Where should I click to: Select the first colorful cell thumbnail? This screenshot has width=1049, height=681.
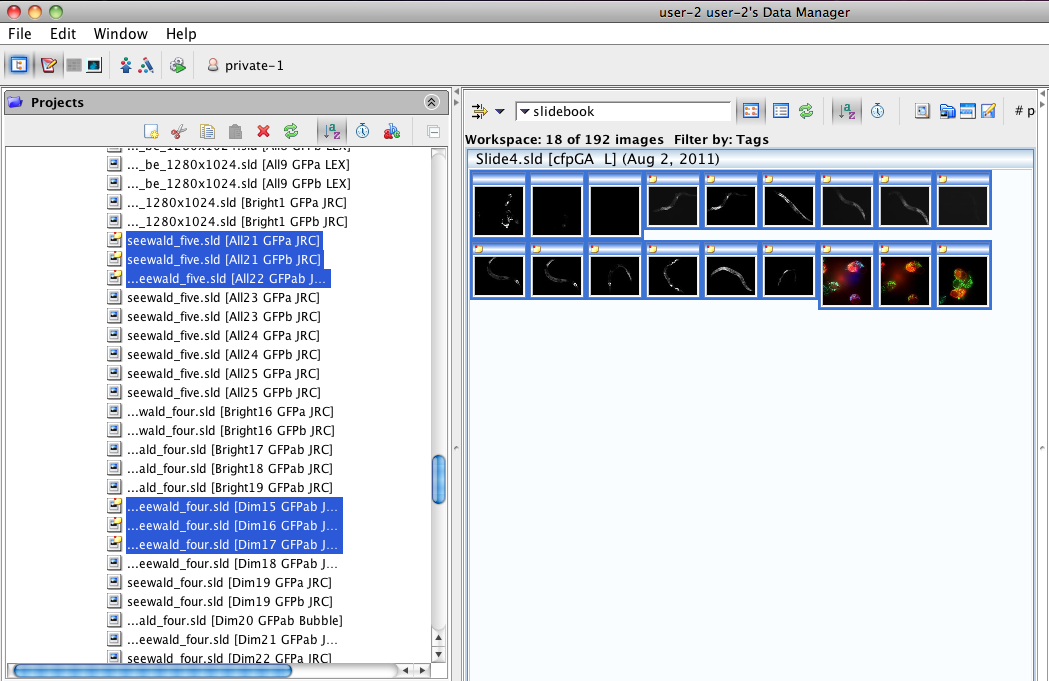pos(847,277)
